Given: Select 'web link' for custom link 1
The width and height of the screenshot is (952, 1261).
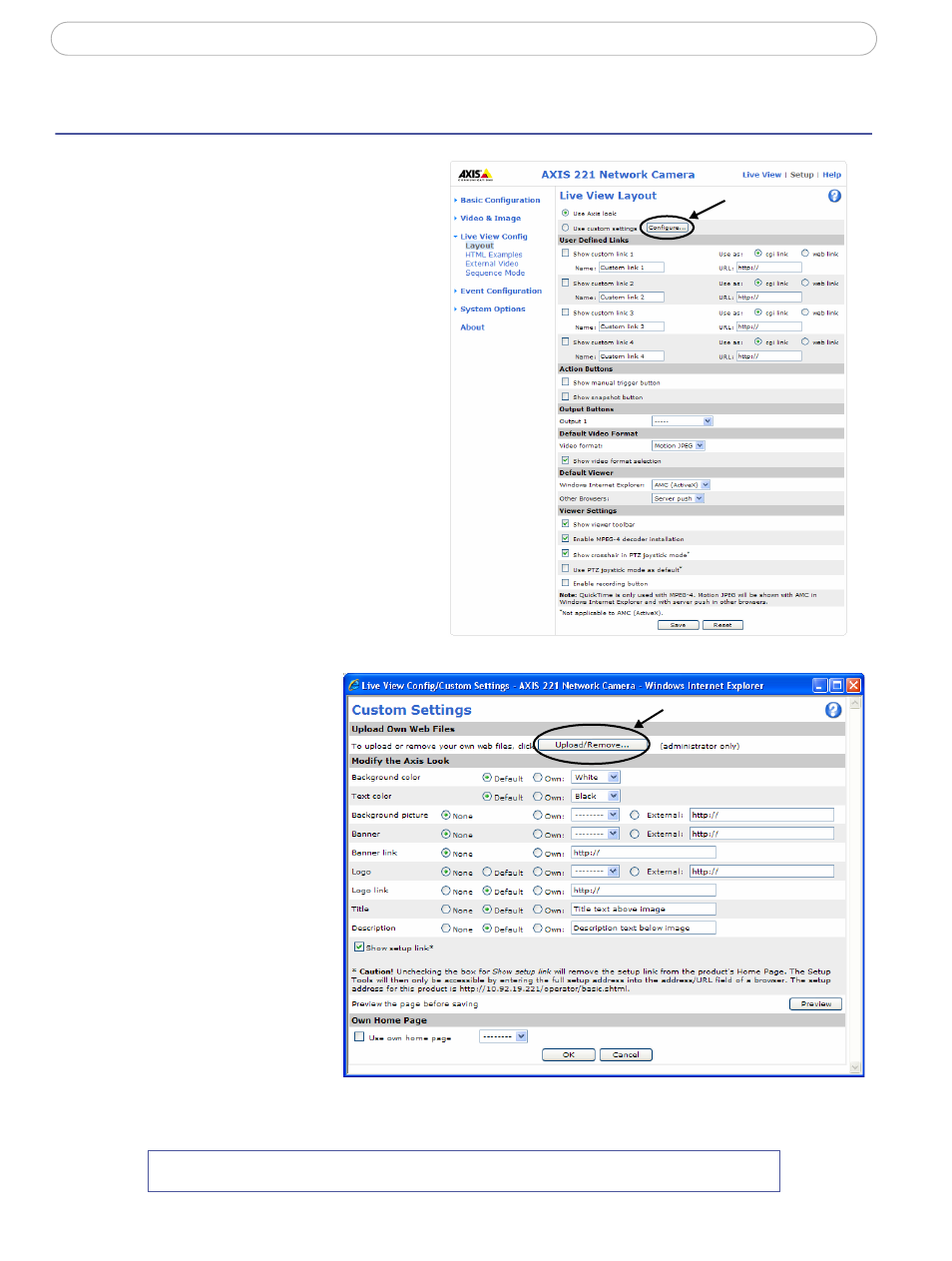Looking at the screenshot, I should (x=805, y=253).
